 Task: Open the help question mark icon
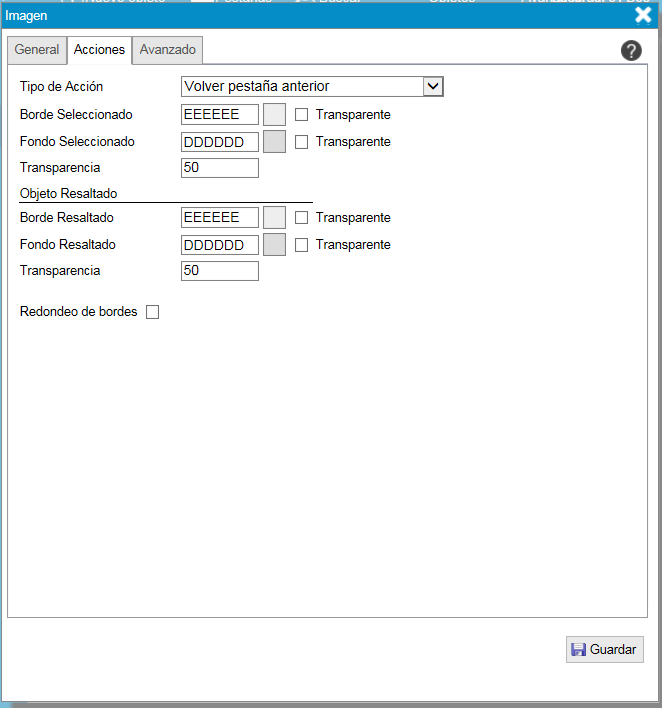tap(631, 51)
